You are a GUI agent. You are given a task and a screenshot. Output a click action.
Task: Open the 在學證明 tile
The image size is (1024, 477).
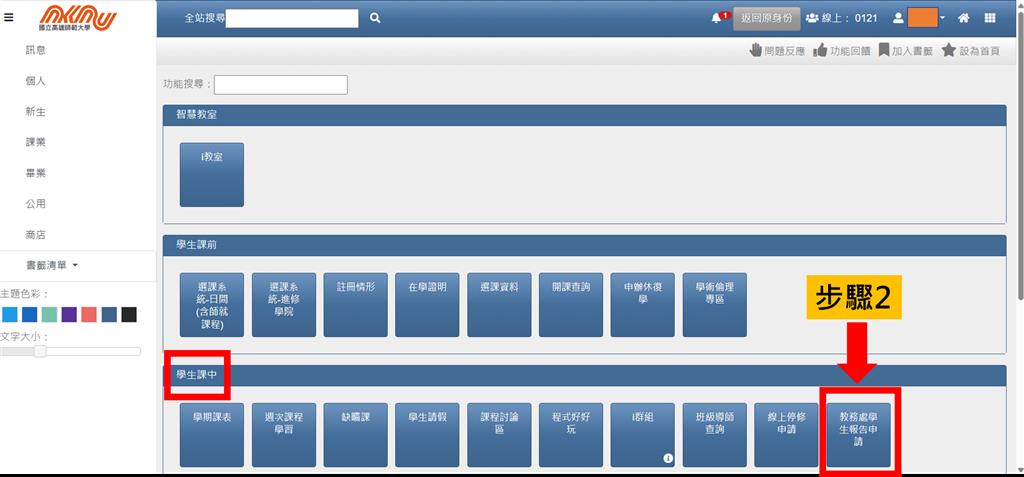coord(427,305)
